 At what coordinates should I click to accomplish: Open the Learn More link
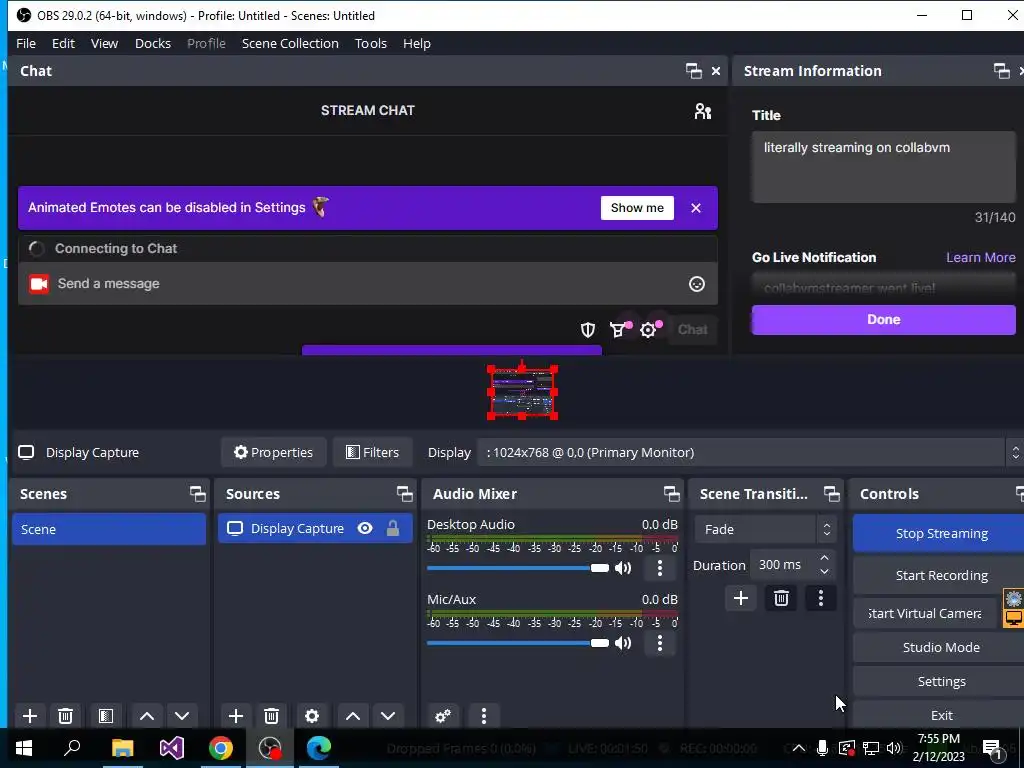click(981, 257)
